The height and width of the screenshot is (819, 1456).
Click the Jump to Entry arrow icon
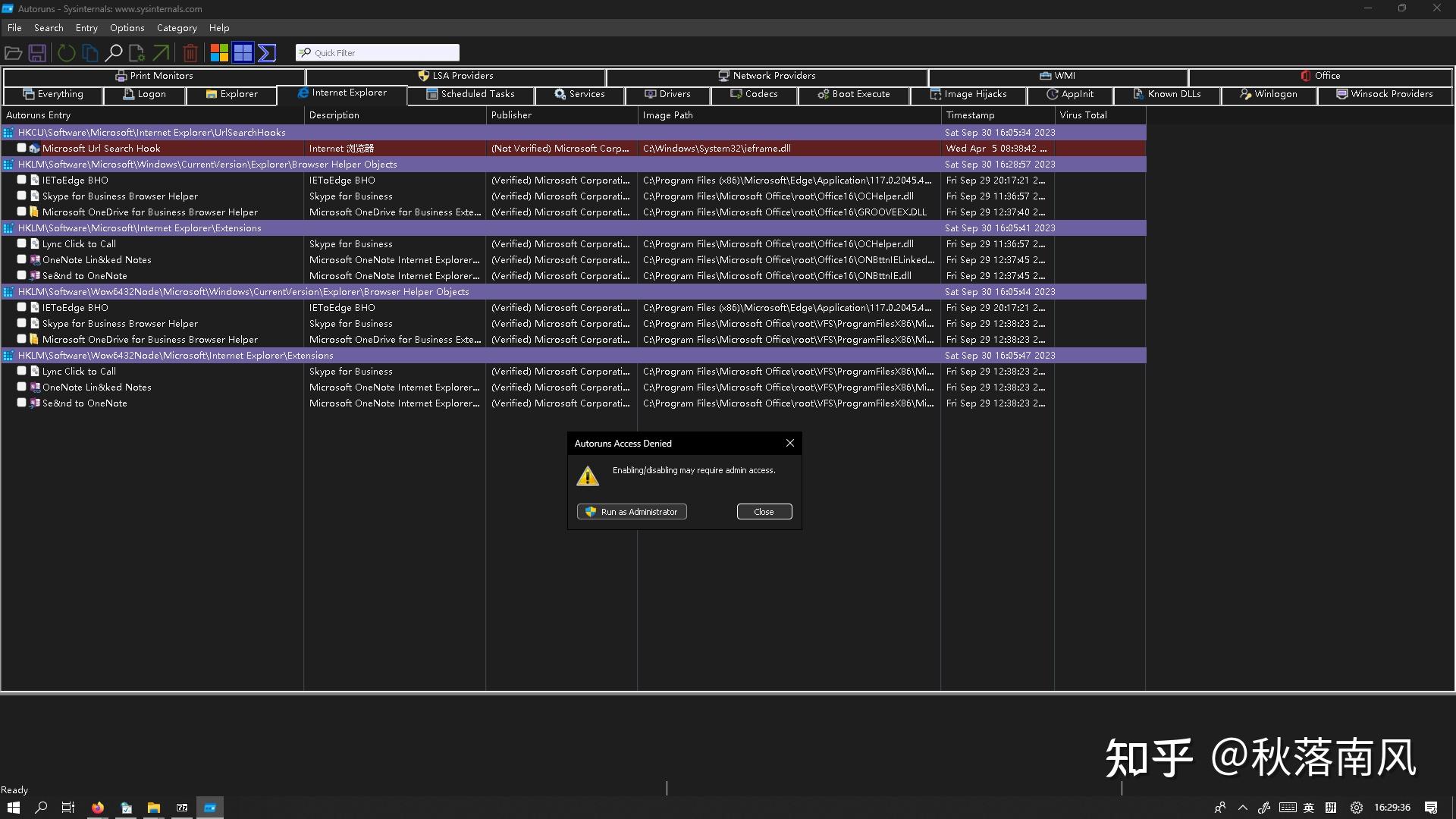[161, 53]
